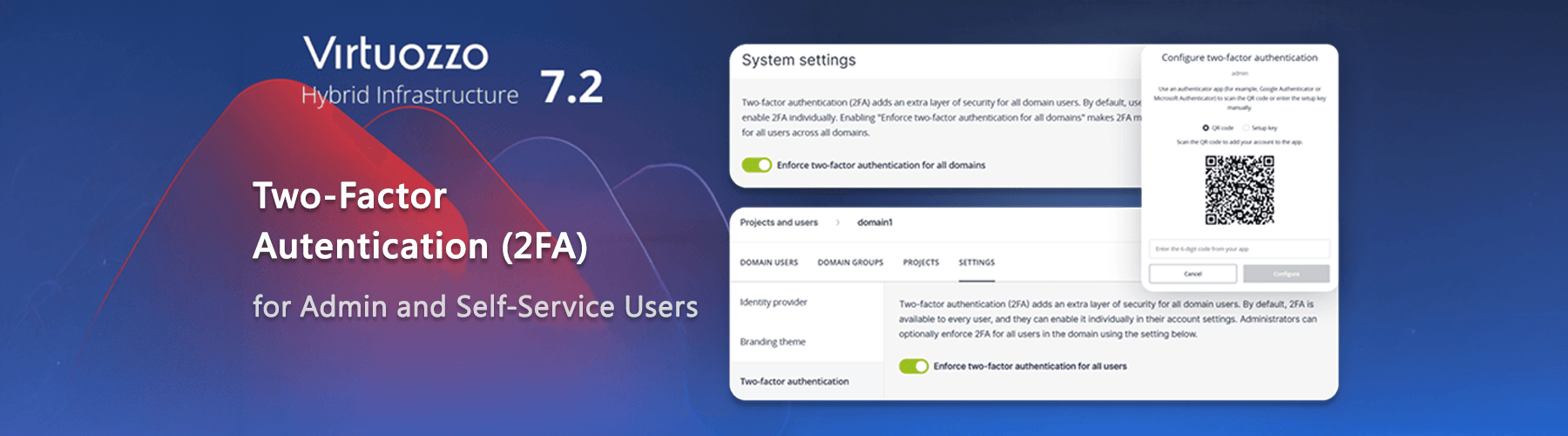Switch to the Projects tab
The image size is (1568, 436).
pyautogui.click(x=921, y=262)
